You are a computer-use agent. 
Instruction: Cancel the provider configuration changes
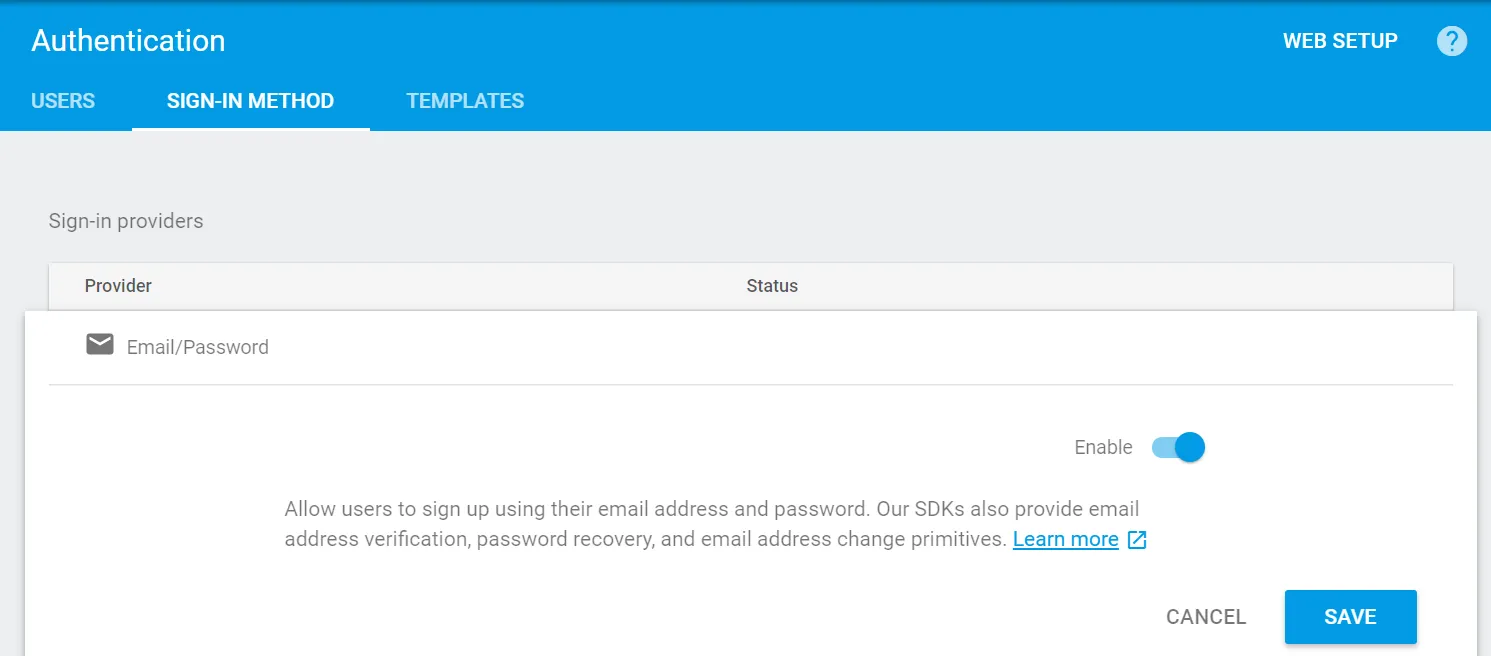click(1206, 617)
